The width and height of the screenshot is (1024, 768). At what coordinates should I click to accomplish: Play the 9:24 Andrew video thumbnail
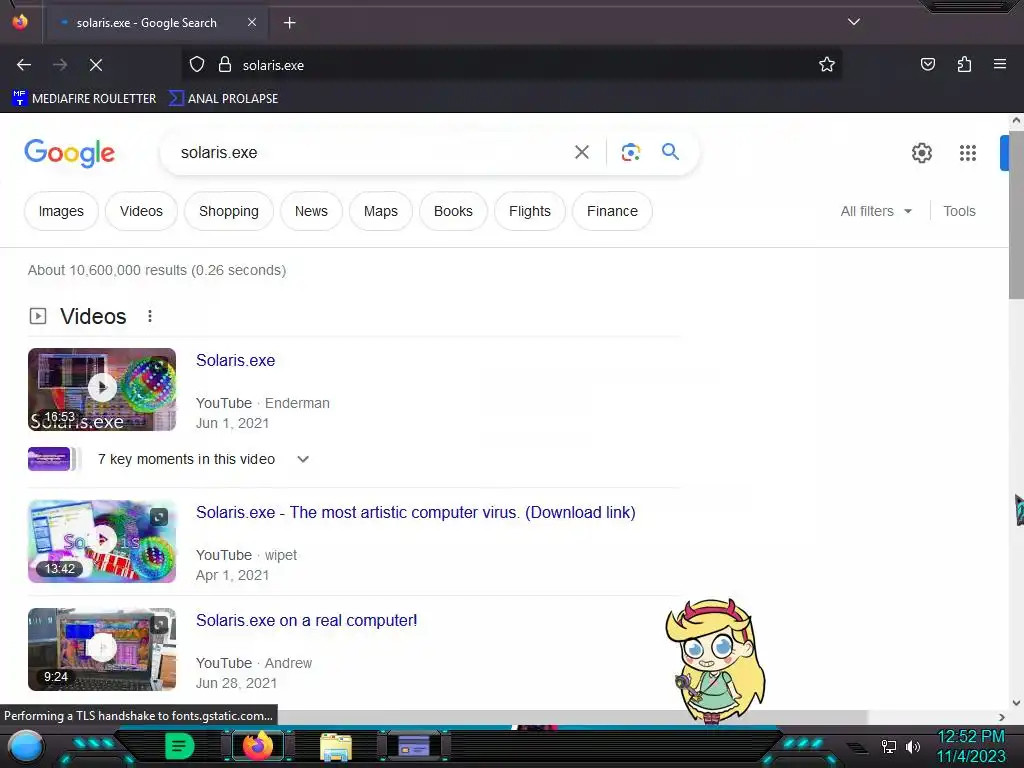(x=102, y=649)
